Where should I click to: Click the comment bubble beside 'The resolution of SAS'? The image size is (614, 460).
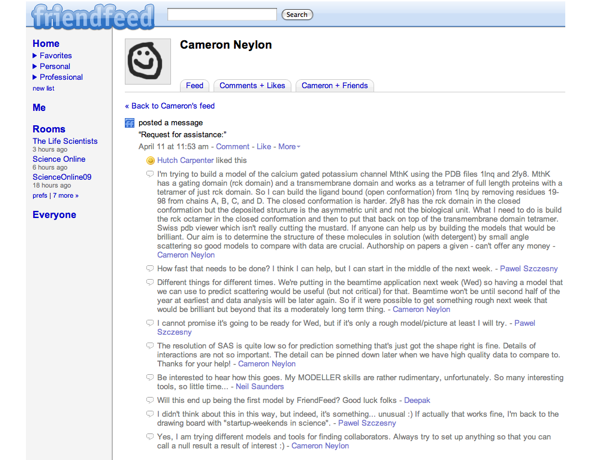pyautogui.click(x=150, y=346)
